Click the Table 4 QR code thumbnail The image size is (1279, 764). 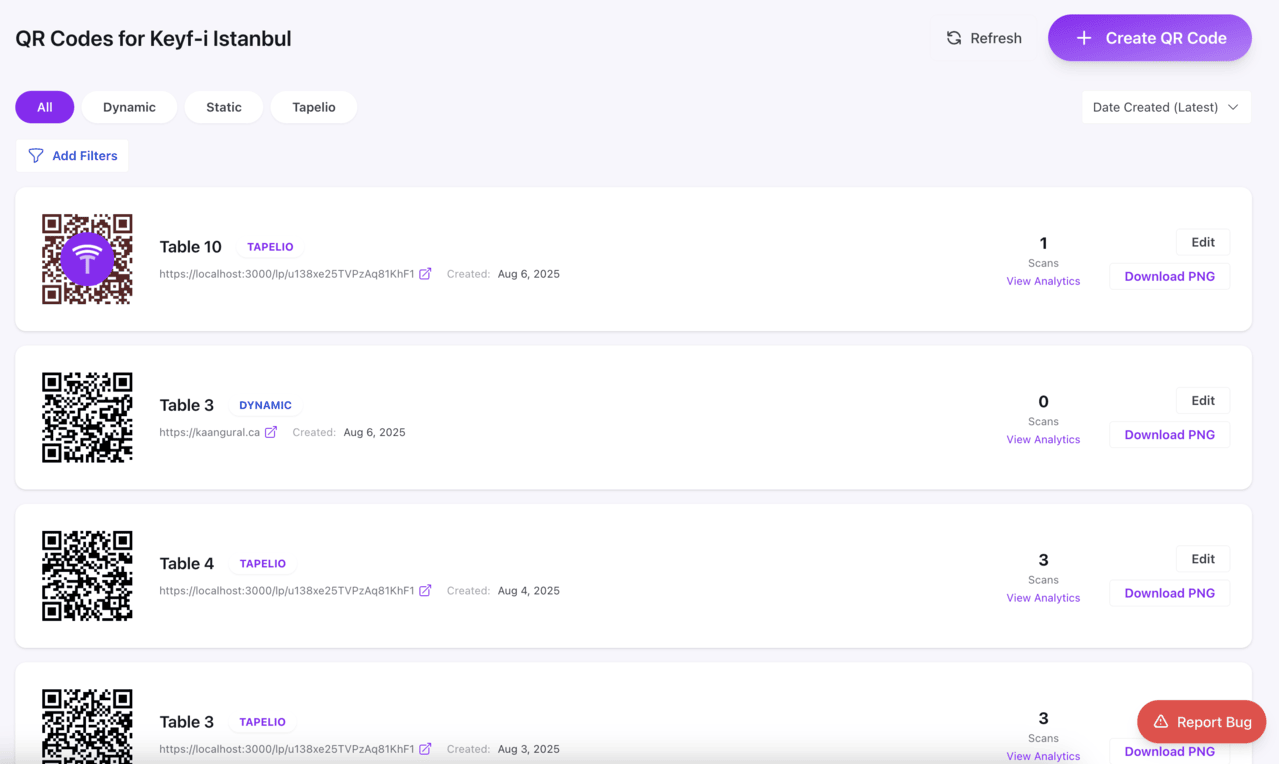pyautogui.click(x=87, y=576)
